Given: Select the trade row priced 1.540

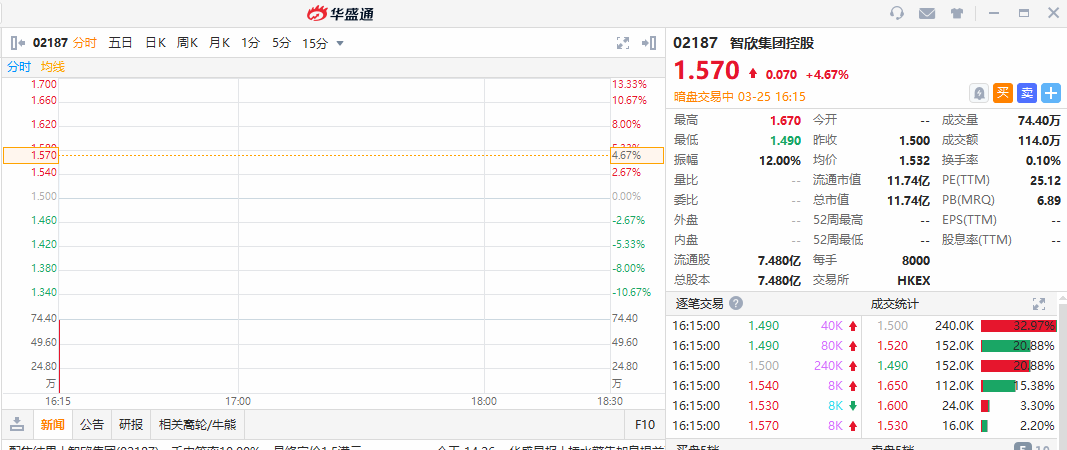Looking at the screenshot, I should click(x=765, y=385).
